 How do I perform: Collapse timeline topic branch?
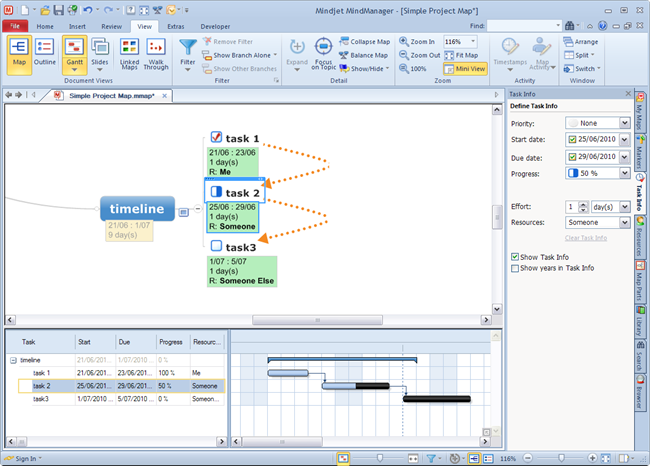[x=198, y=209]
